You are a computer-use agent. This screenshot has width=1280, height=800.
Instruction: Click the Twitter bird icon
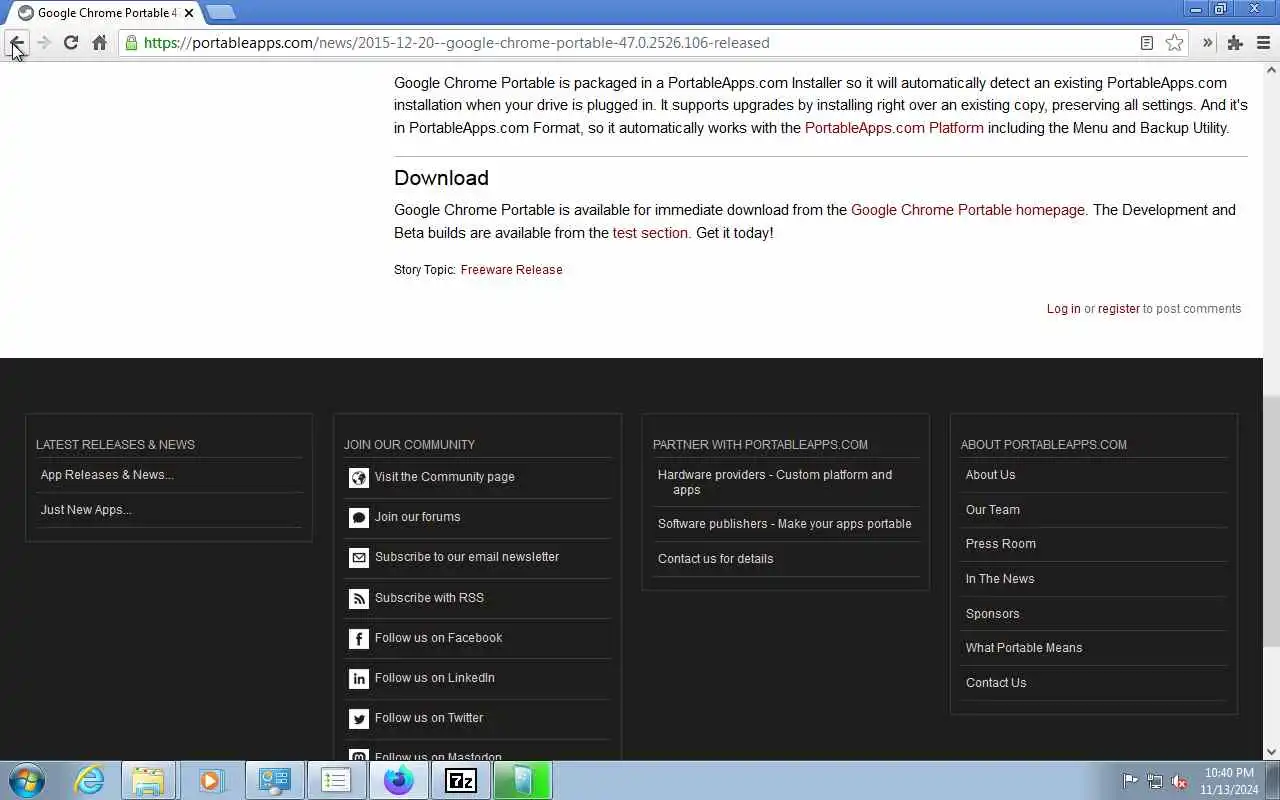coord(359,719)
